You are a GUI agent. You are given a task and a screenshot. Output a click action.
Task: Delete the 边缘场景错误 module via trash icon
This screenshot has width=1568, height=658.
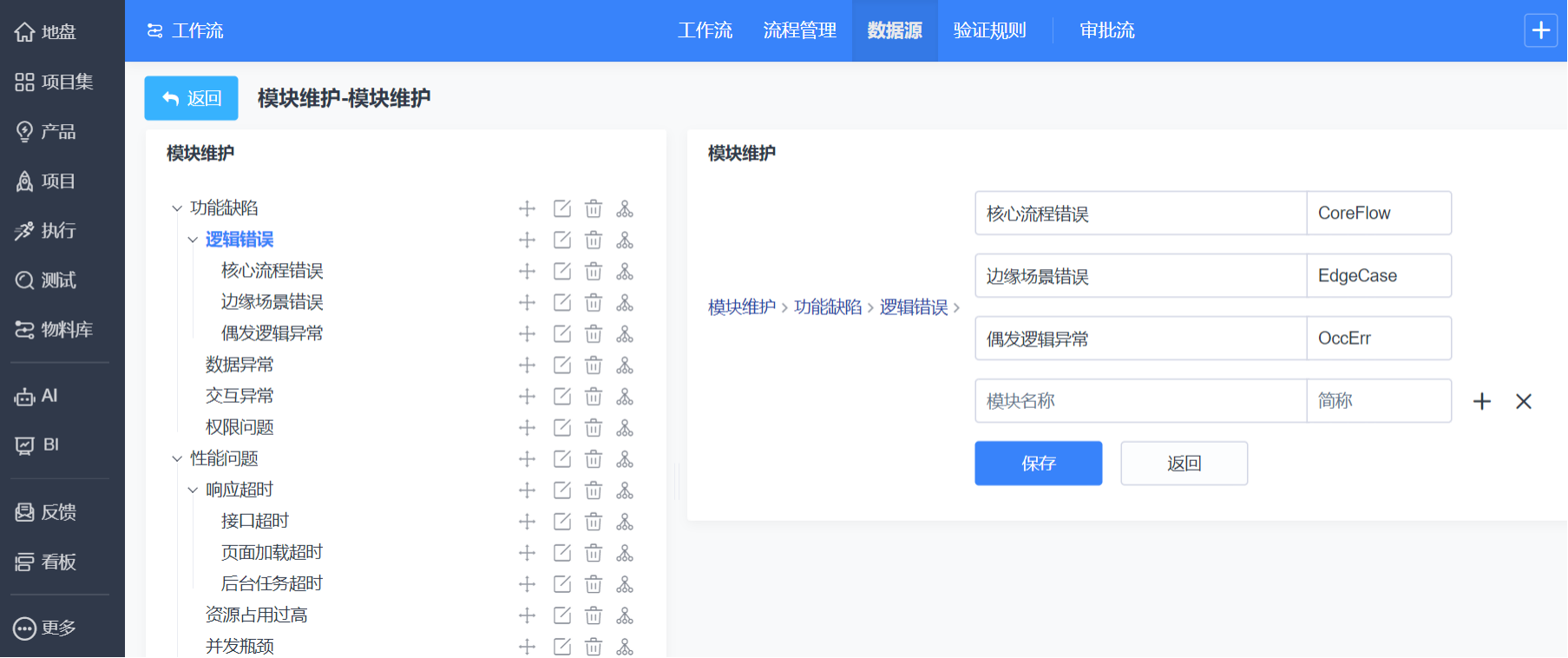594,303
